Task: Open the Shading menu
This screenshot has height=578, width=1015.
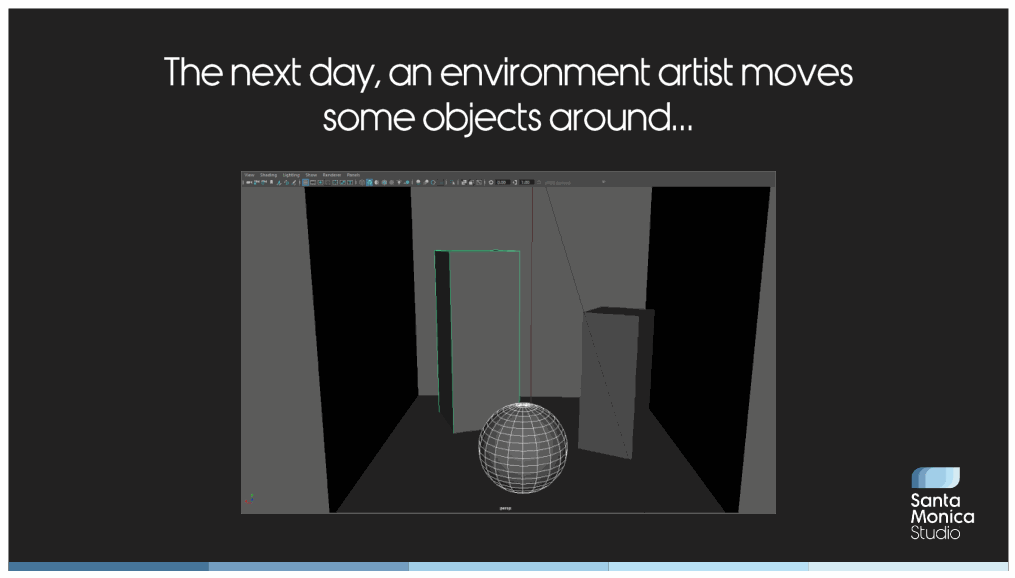Action: click(x=268, y=175)
